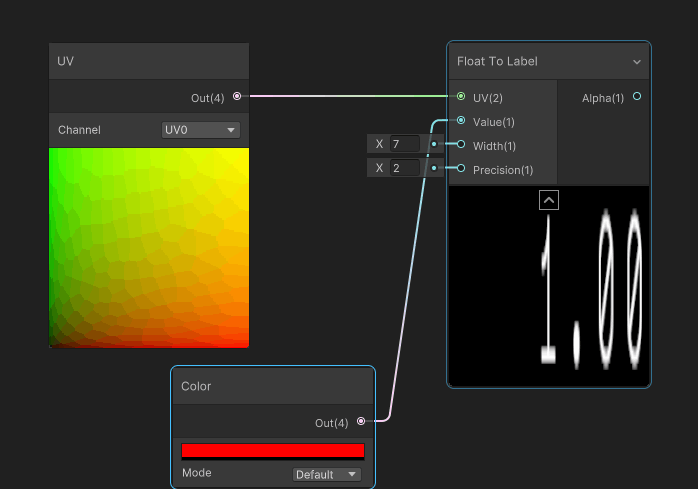Click the Color node Out(4) port
The height and width of the screenshot is (489, 698).
361,421
